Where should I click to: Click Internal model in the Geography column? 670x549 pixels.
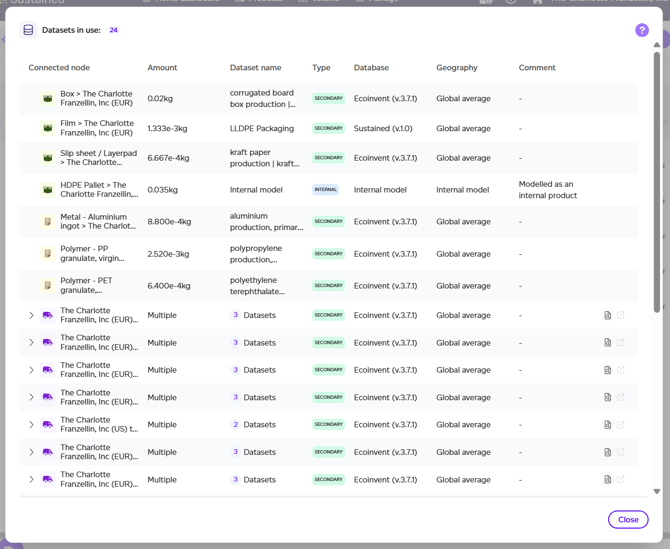pyautogui.click(x=462, y=190)
